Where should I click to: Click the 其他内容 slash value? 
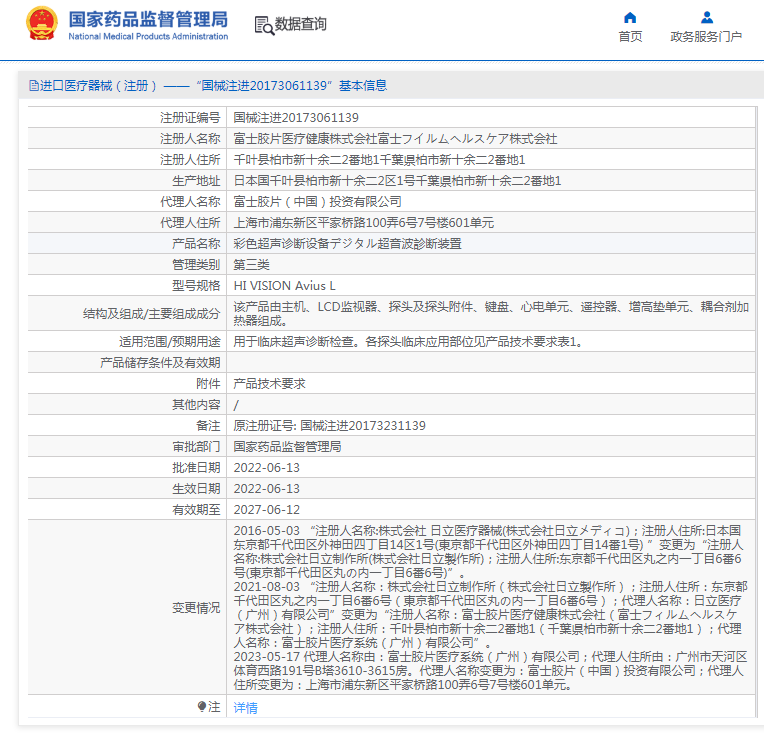coord(236,405)
